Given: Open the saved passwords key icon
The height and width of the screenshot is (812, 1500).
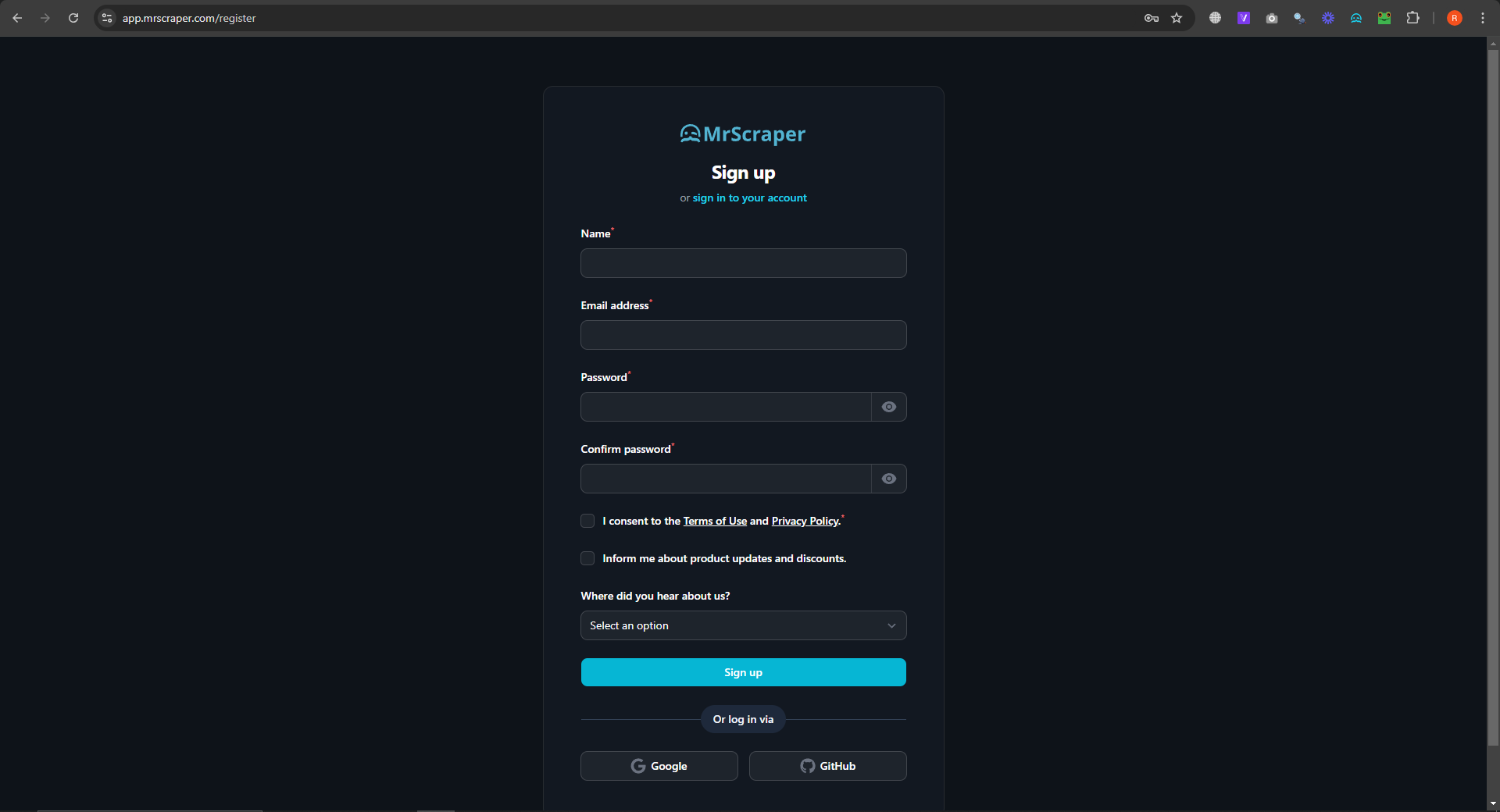Looking at the screenshot, I should tap(1152, 18).
